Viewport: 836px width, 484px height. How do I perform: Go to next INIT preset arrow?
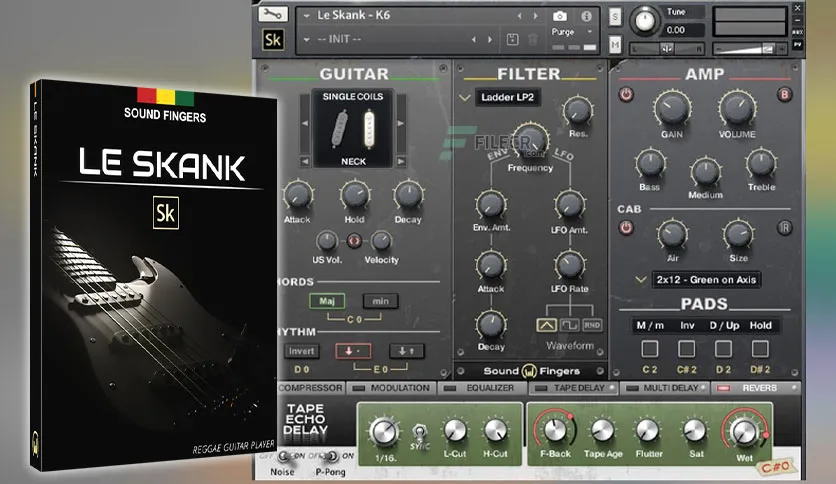click(x=490, y=39)
